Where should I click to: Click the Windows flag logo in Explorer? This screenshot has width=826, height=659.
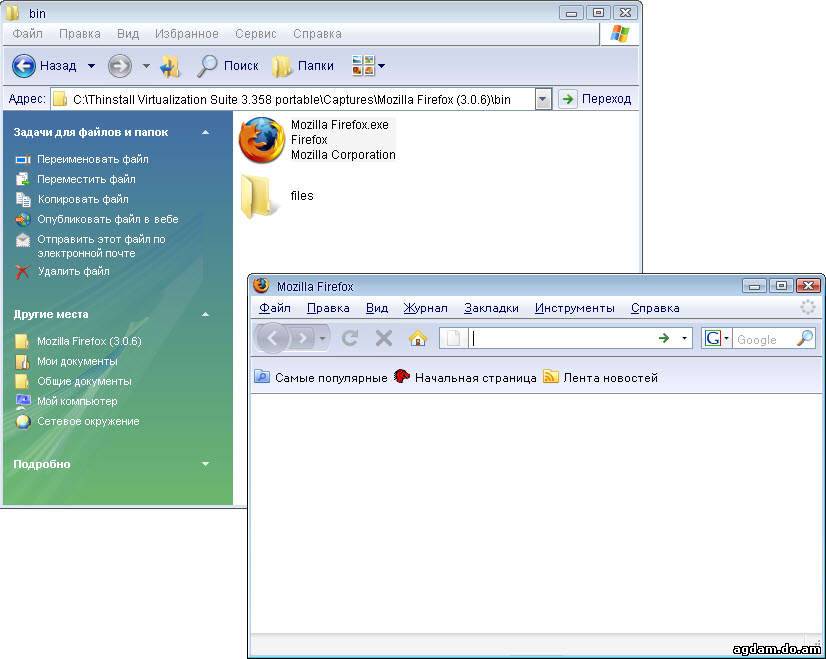coord(620,34)
